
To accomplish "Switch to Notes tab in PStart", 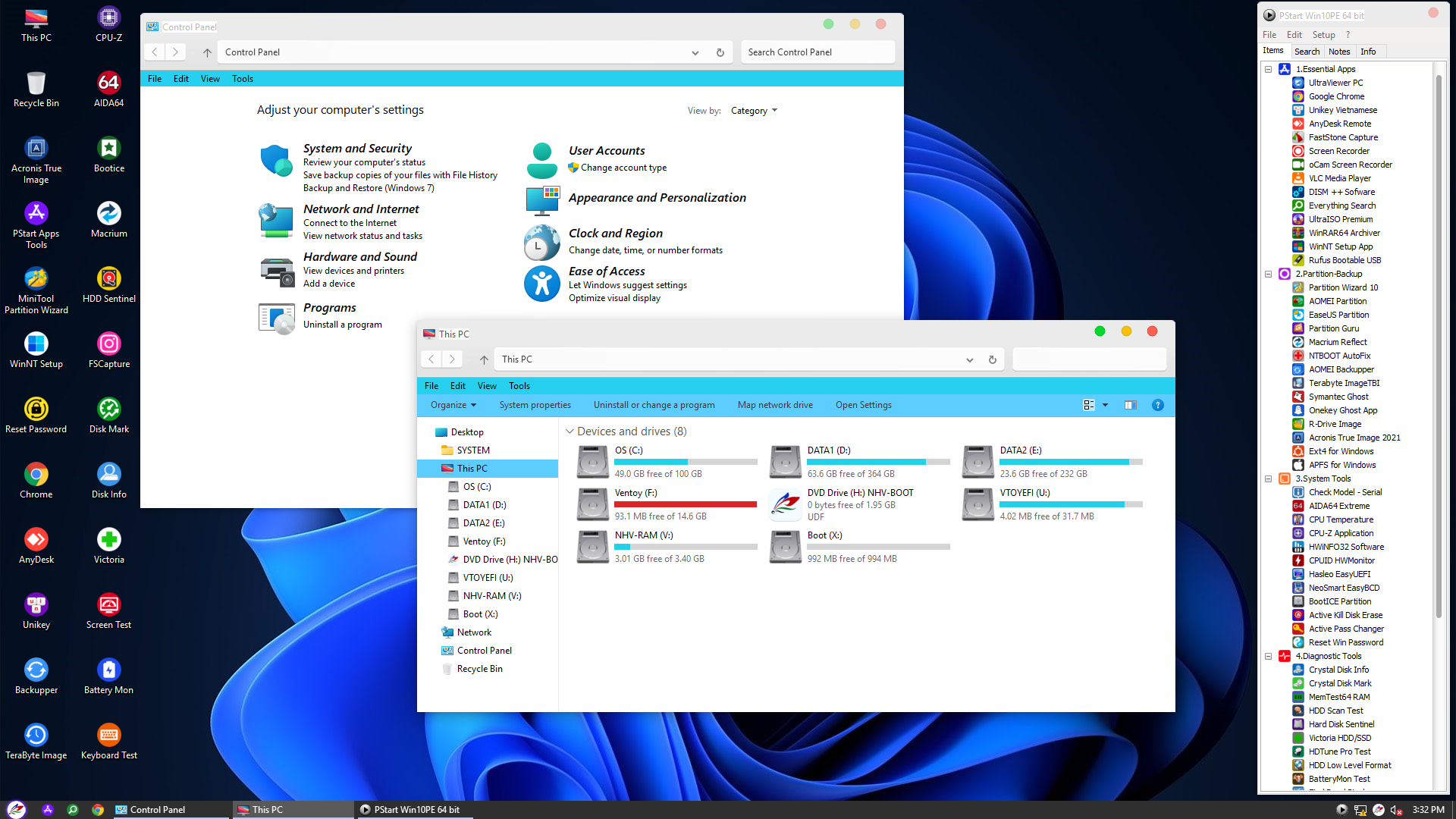I will pyautogui.click(x=1339, y=51).
